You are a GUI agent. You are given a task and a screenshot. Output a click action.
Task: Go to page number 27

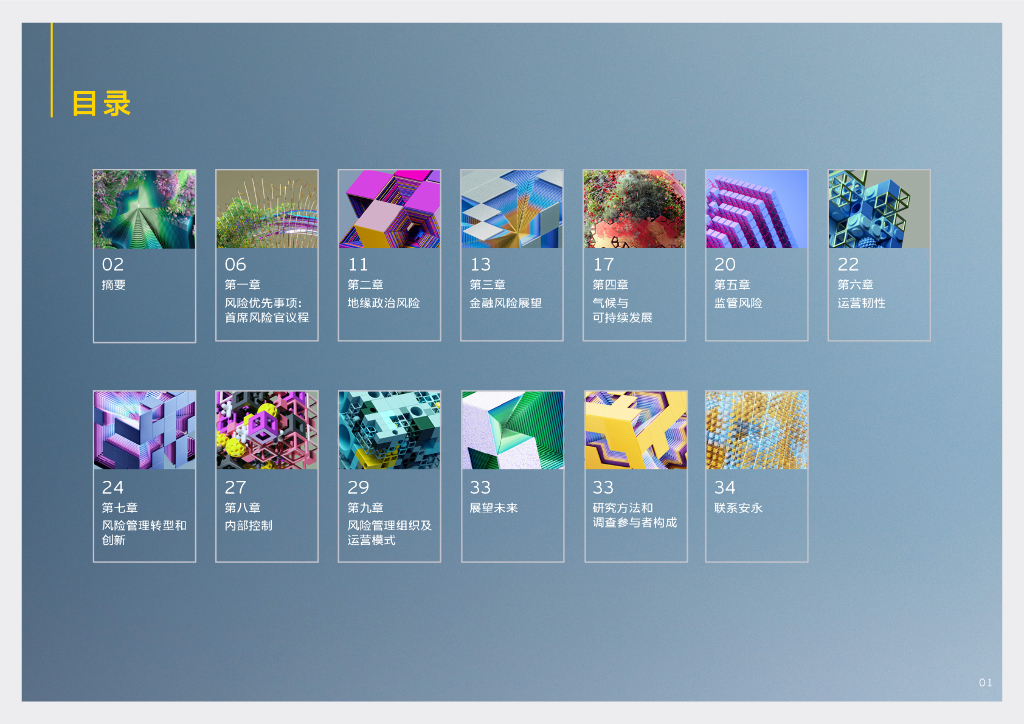click(236, 488)
